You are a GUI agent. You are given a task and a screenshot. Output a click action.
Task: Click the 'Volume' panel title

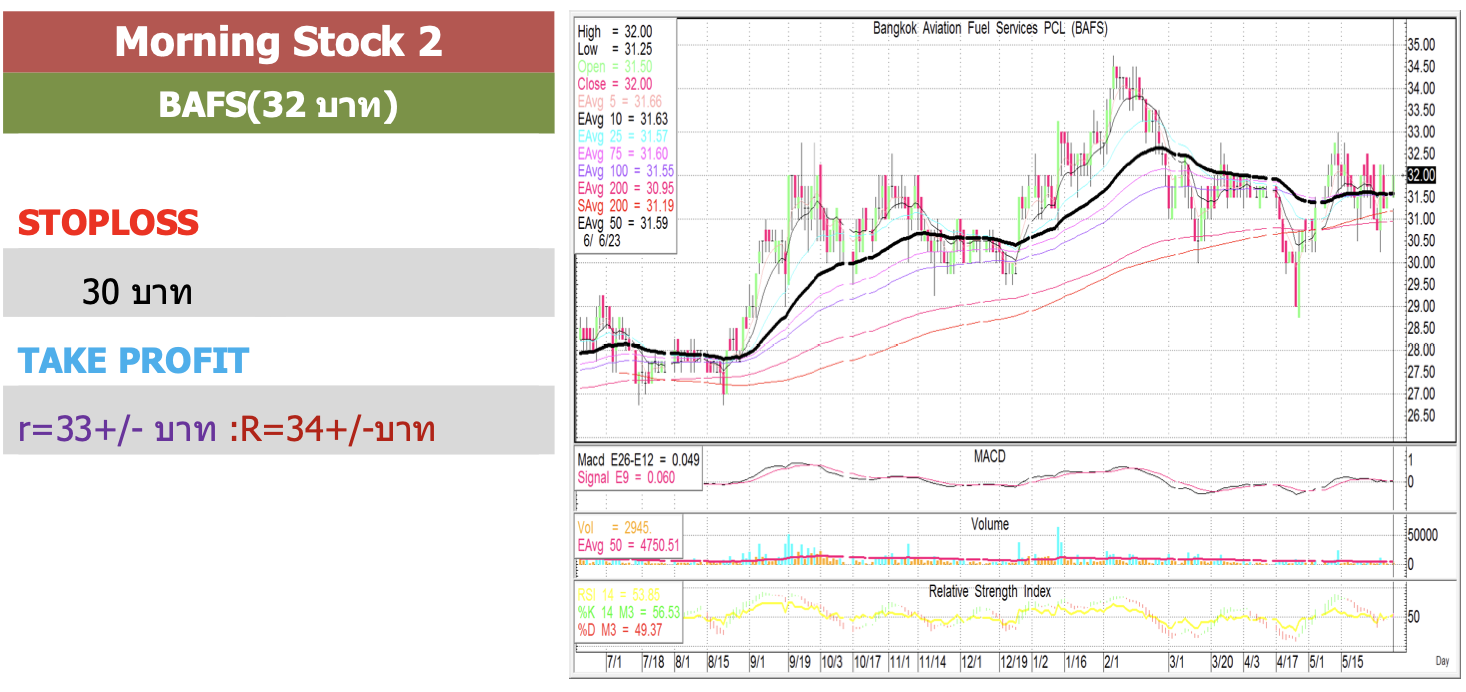tap(989, 524)
